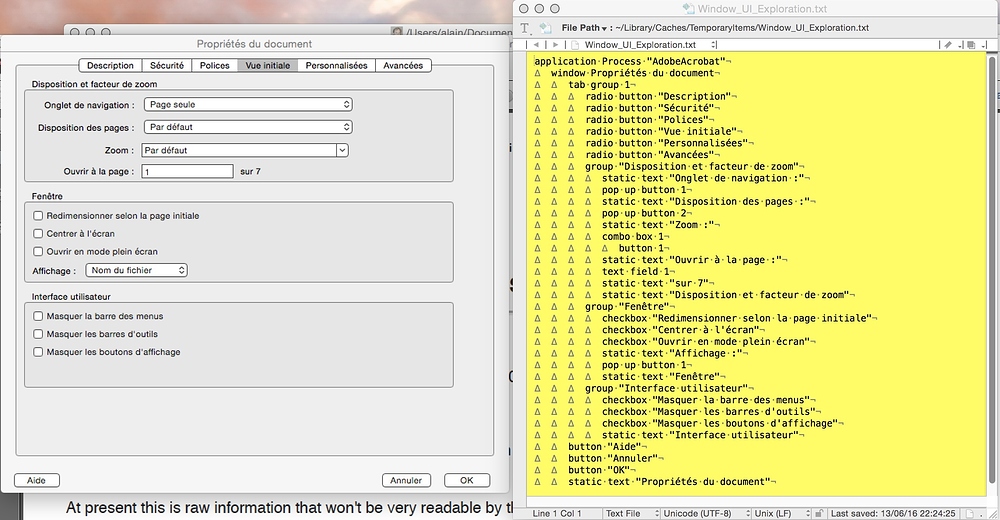This screenshot has width=1000, height=520.
Task: Click inside the Ouvrir à la page field
Action: [x=188, y=172]
